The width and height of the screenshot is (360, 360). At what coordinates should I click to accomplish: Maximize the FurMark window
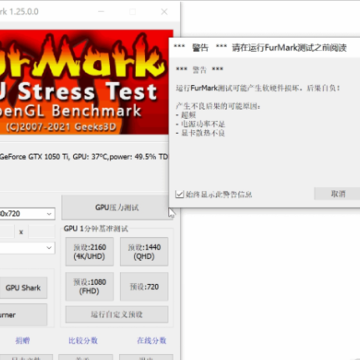click(132, 12)
